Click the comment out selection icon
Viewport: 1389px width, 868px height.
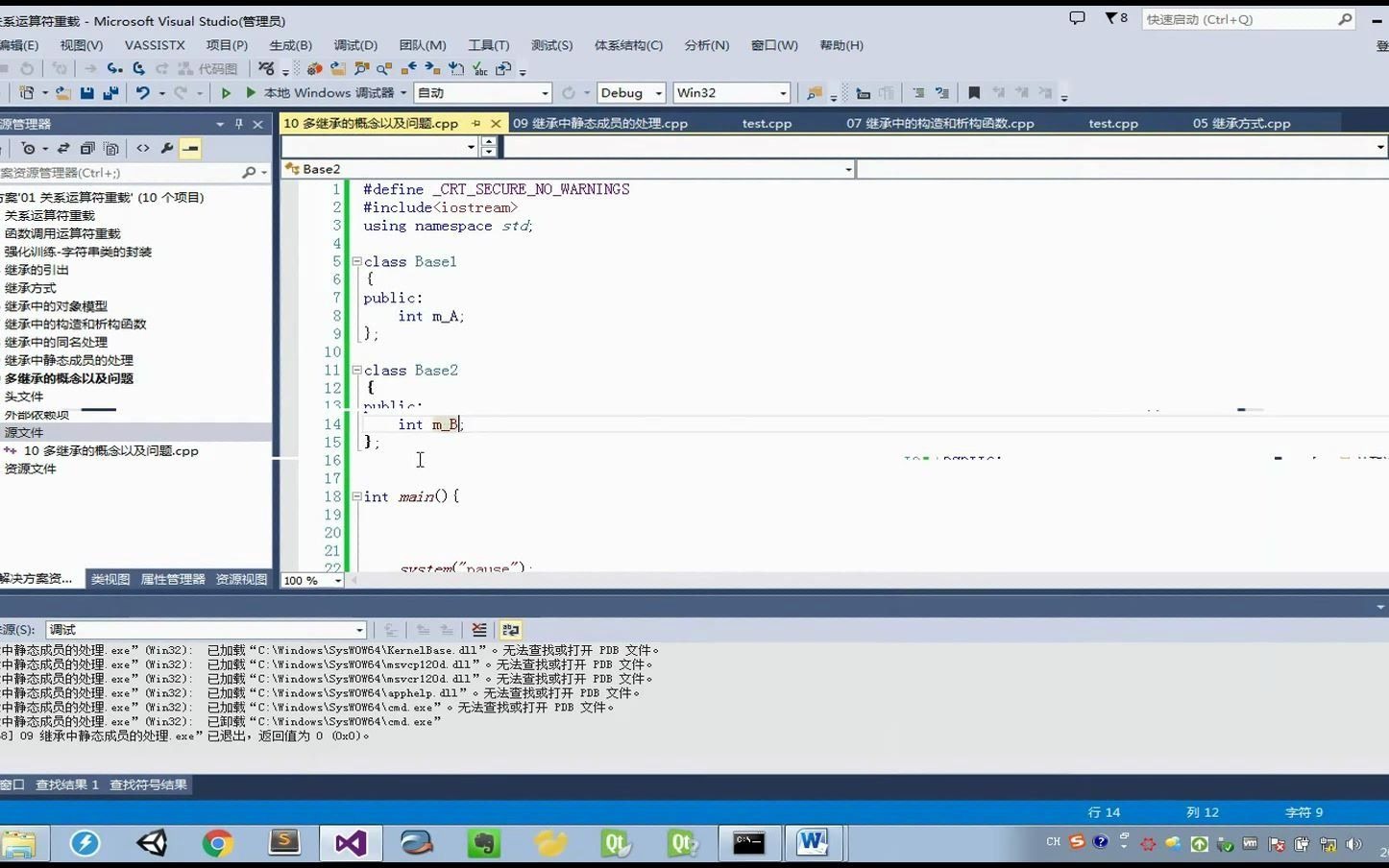click(918, 93)
